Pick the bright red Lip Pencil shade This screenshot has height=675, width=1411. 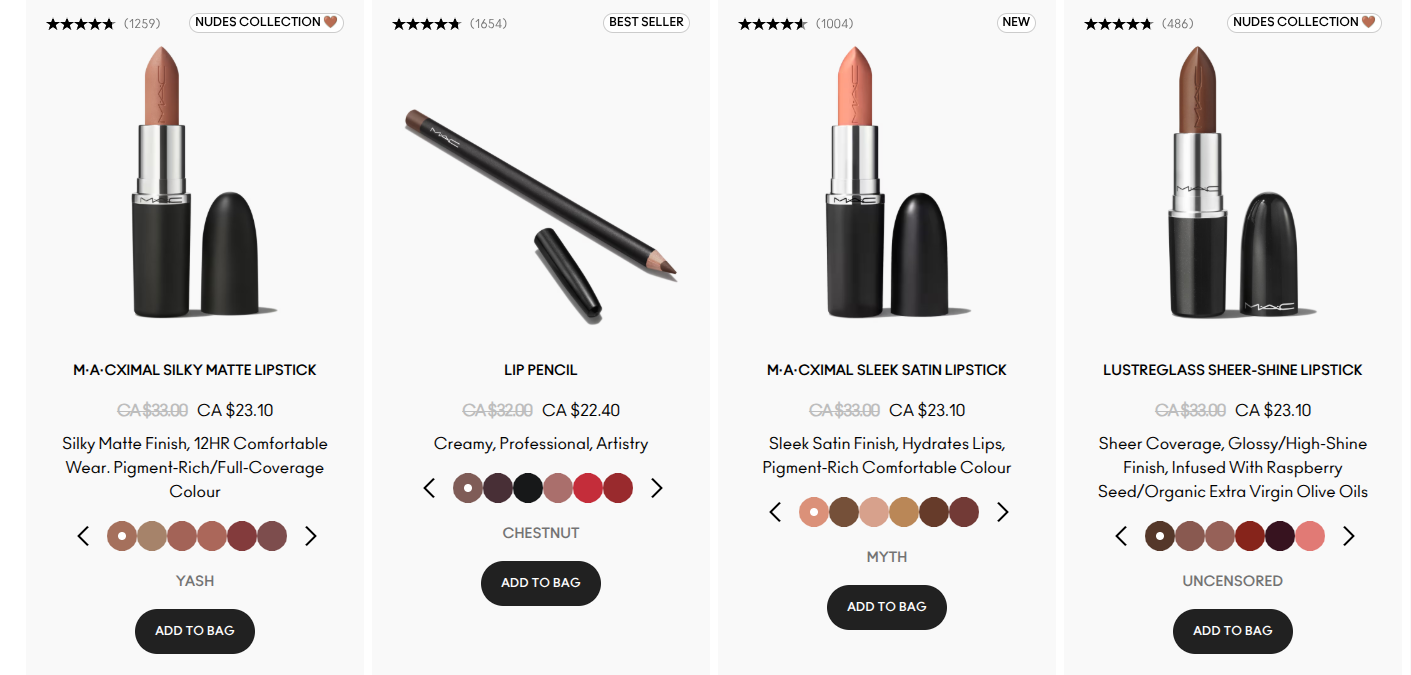coord(588,488)
